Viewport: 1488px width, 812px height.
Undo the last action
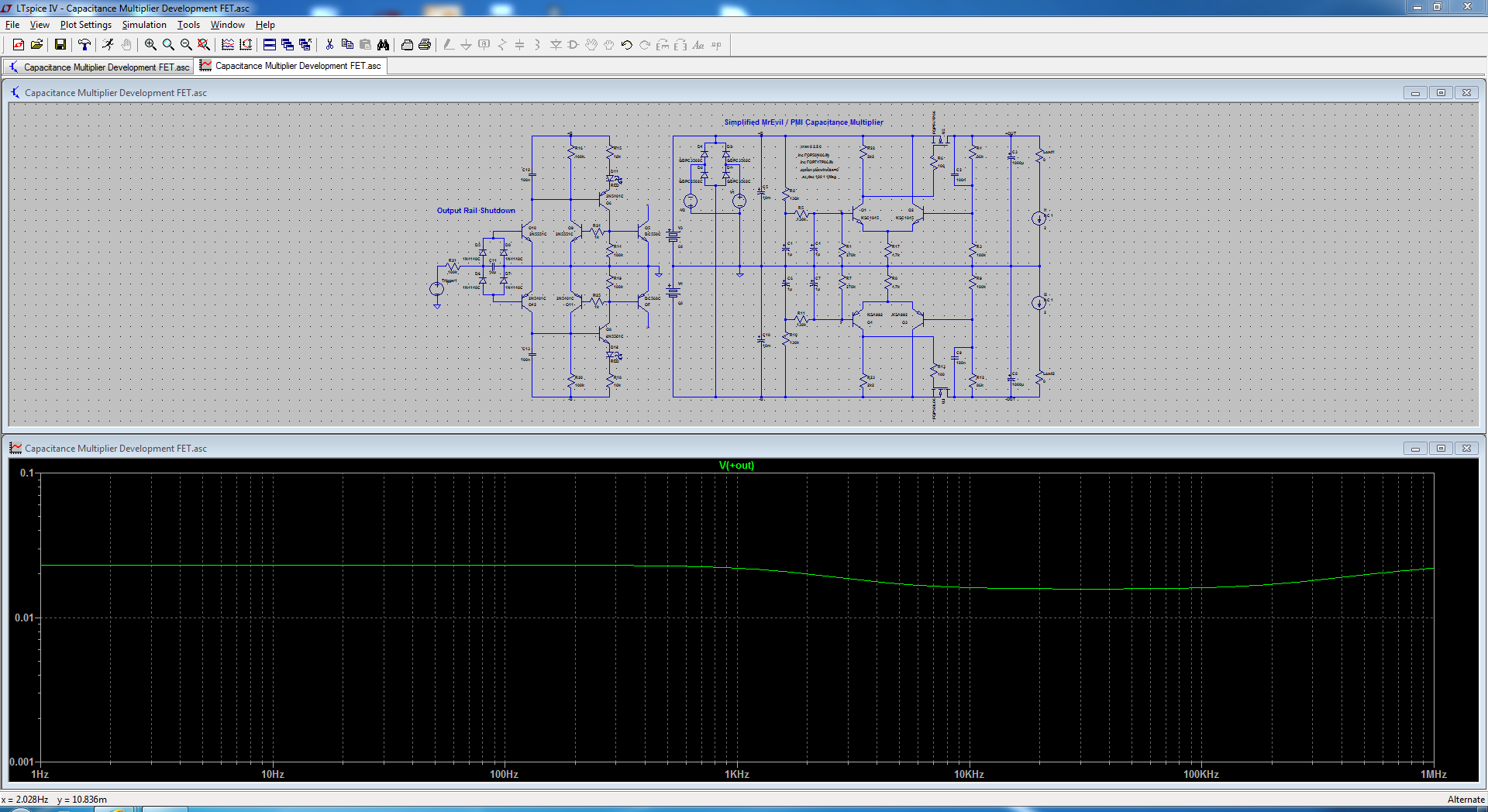pos(627,45)
